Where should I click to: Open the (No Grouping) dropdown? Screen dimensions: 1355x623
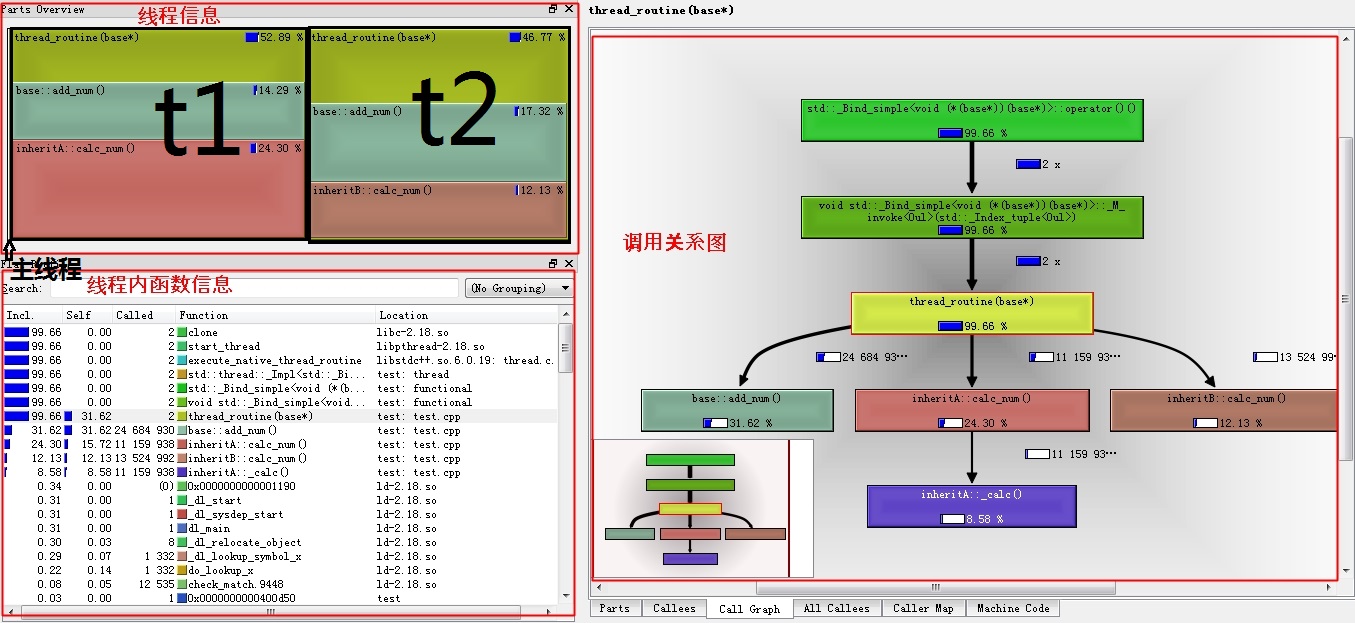[519, 288]
